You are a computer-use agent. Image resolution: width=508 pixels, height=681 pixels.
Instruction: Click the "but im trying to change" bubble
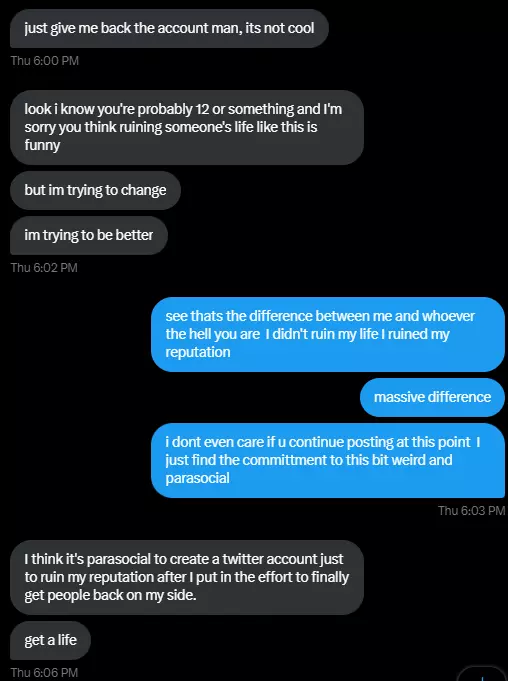click(x=95, y=190)
